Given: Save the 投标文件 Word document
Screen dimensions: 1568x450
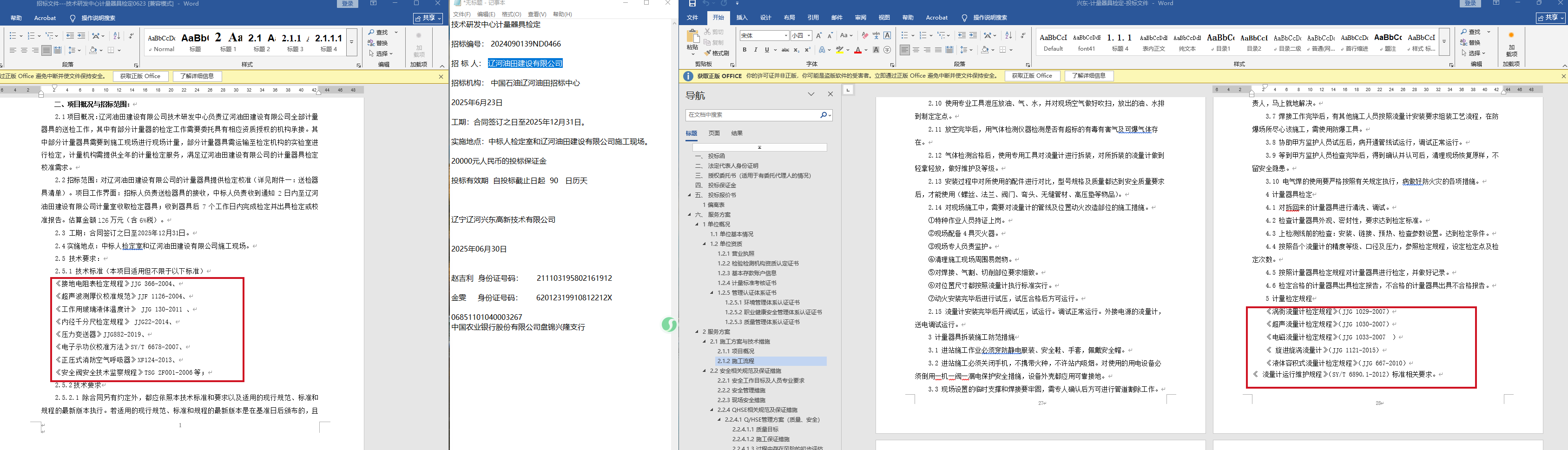Looking at the screenshot, I should click(x=692, y=4).
